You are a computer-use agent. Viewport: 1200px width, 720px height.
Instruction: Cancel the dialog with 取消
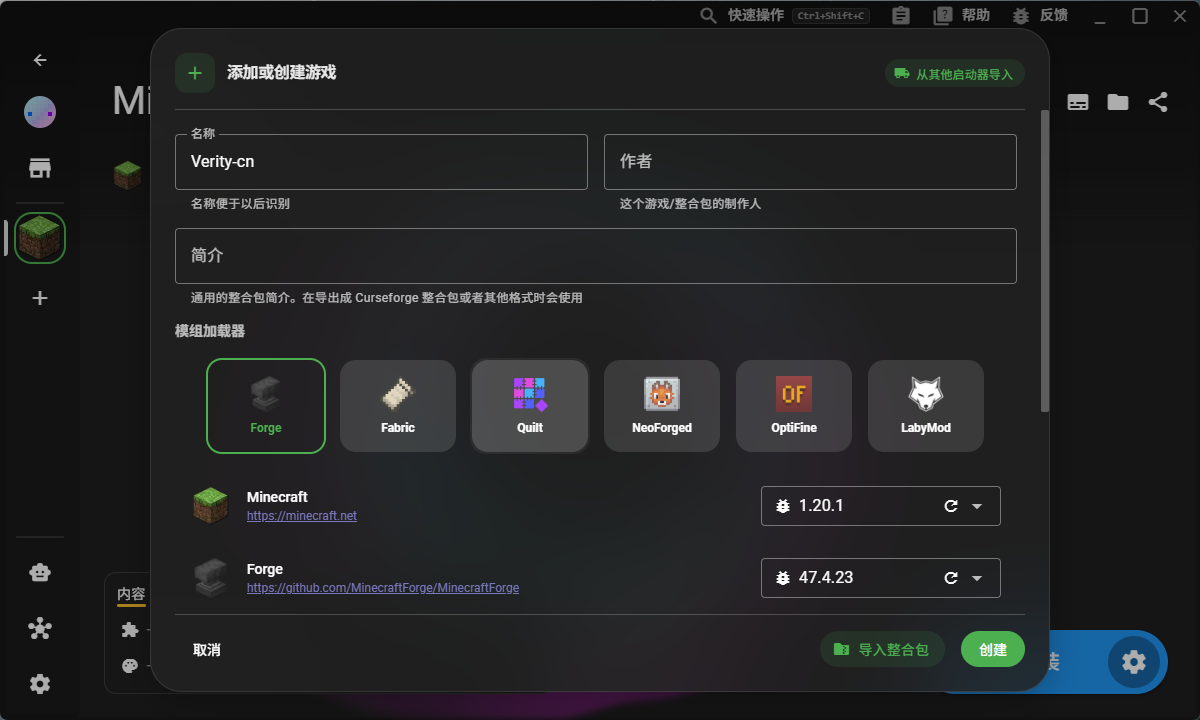[207, 650]
